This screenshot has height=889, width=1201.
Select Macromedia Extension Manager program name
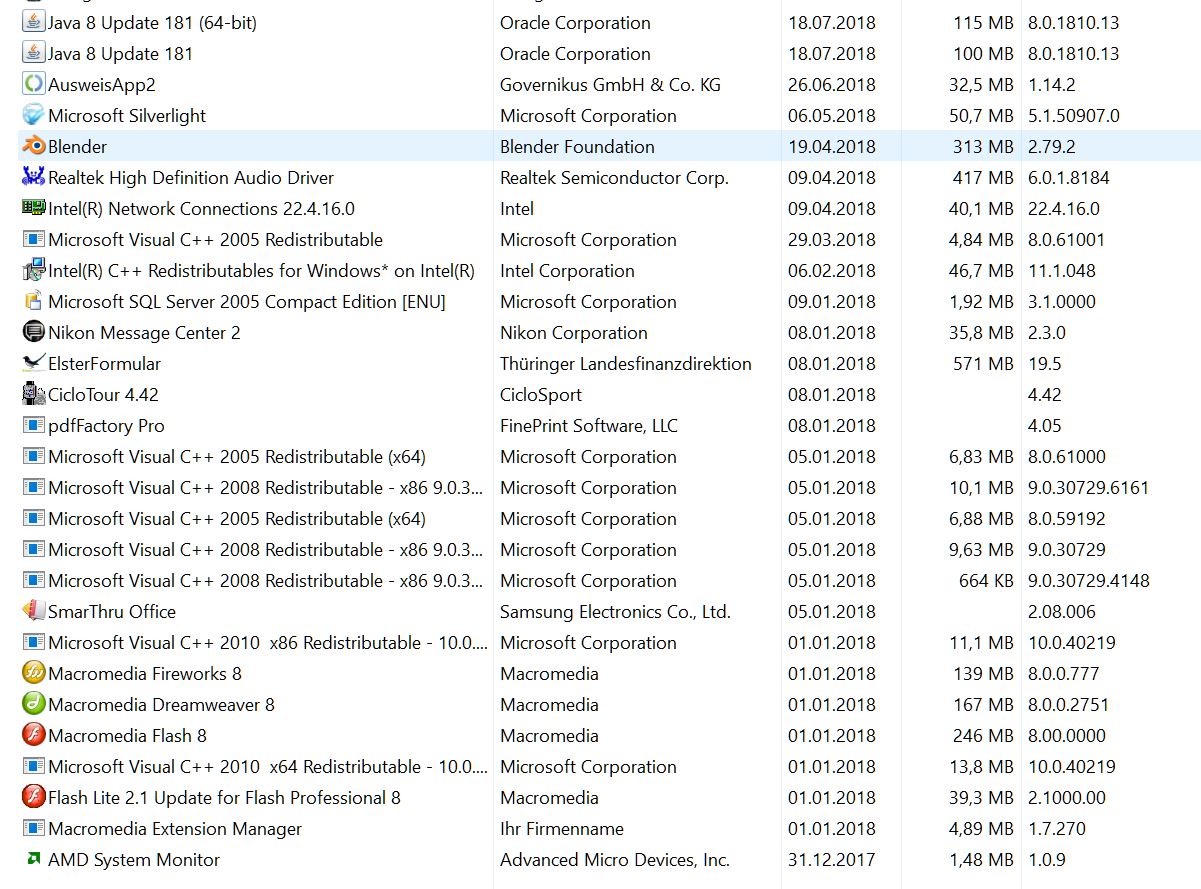(175, 828)
